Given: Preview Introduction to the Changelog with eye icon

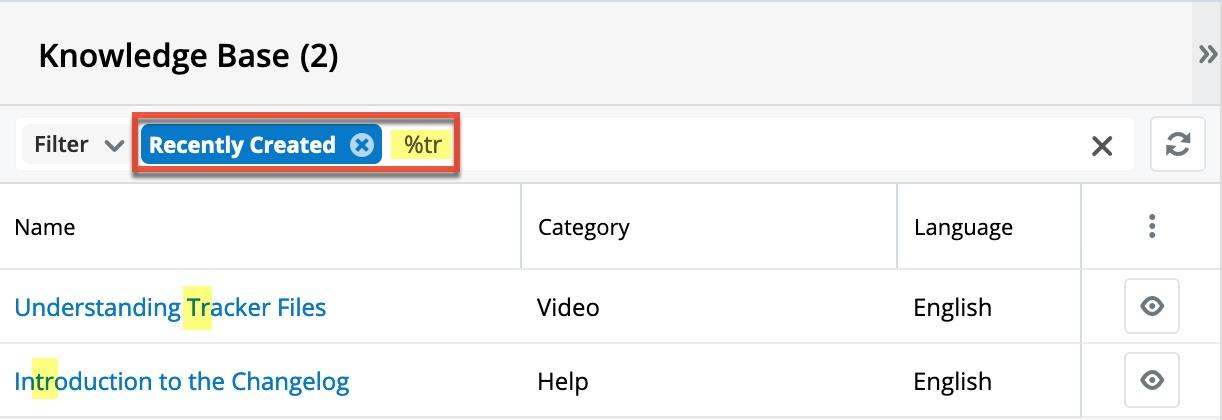Looking at the screenshot, I should pyautogui.click(x=1152, y=381).
